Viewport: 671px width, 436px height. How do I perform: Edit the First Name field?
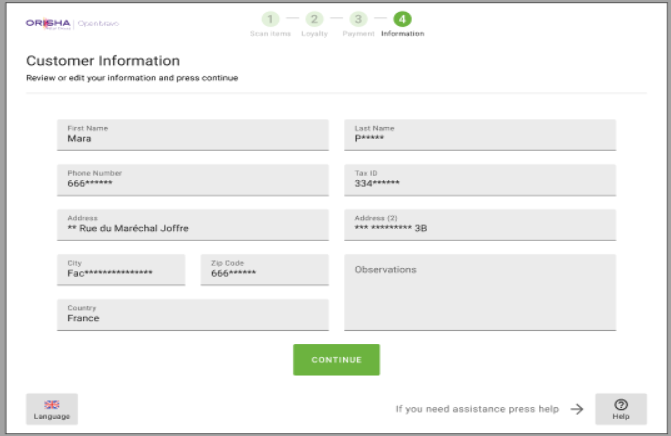click(x=192, y=135)
